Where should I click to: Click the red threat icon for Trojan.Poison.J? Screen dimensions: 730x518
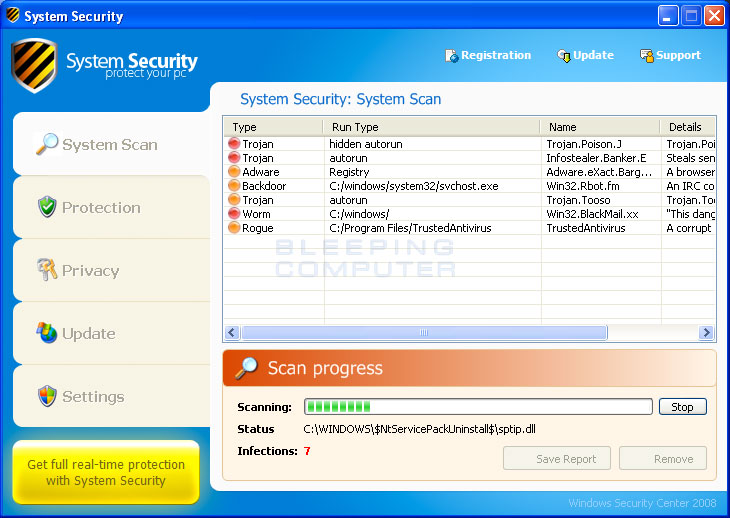click(x=234, y=143)
